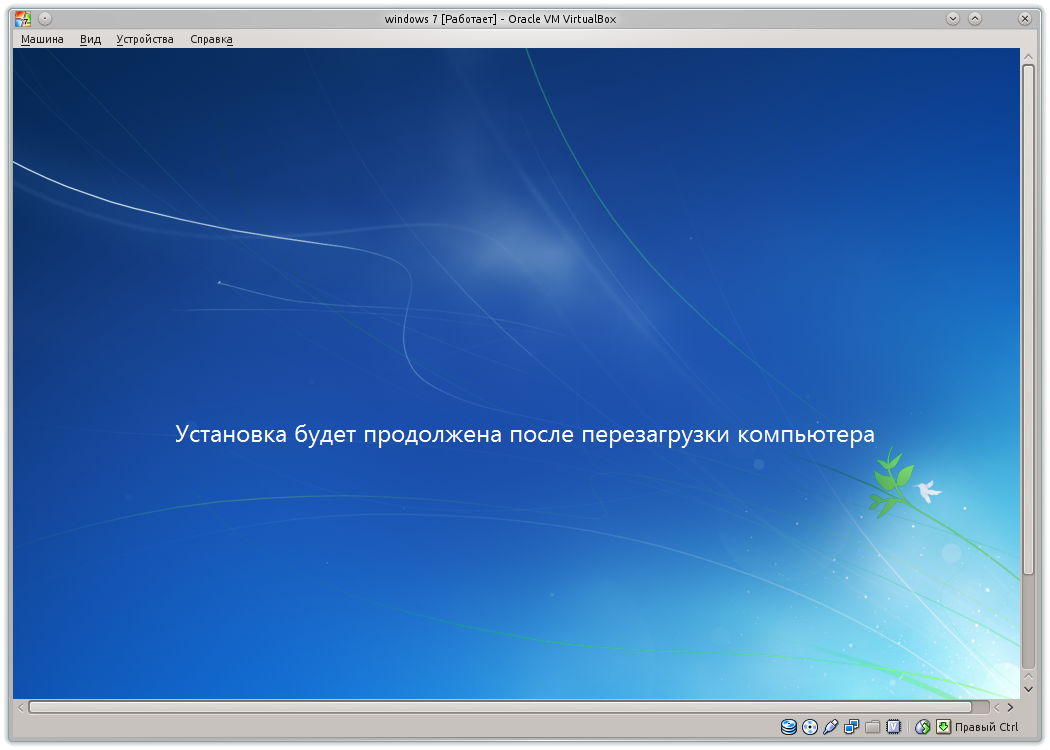Open the Справка menu
The height and width of the screenshot is (750, 1050).
coord(211,38)
